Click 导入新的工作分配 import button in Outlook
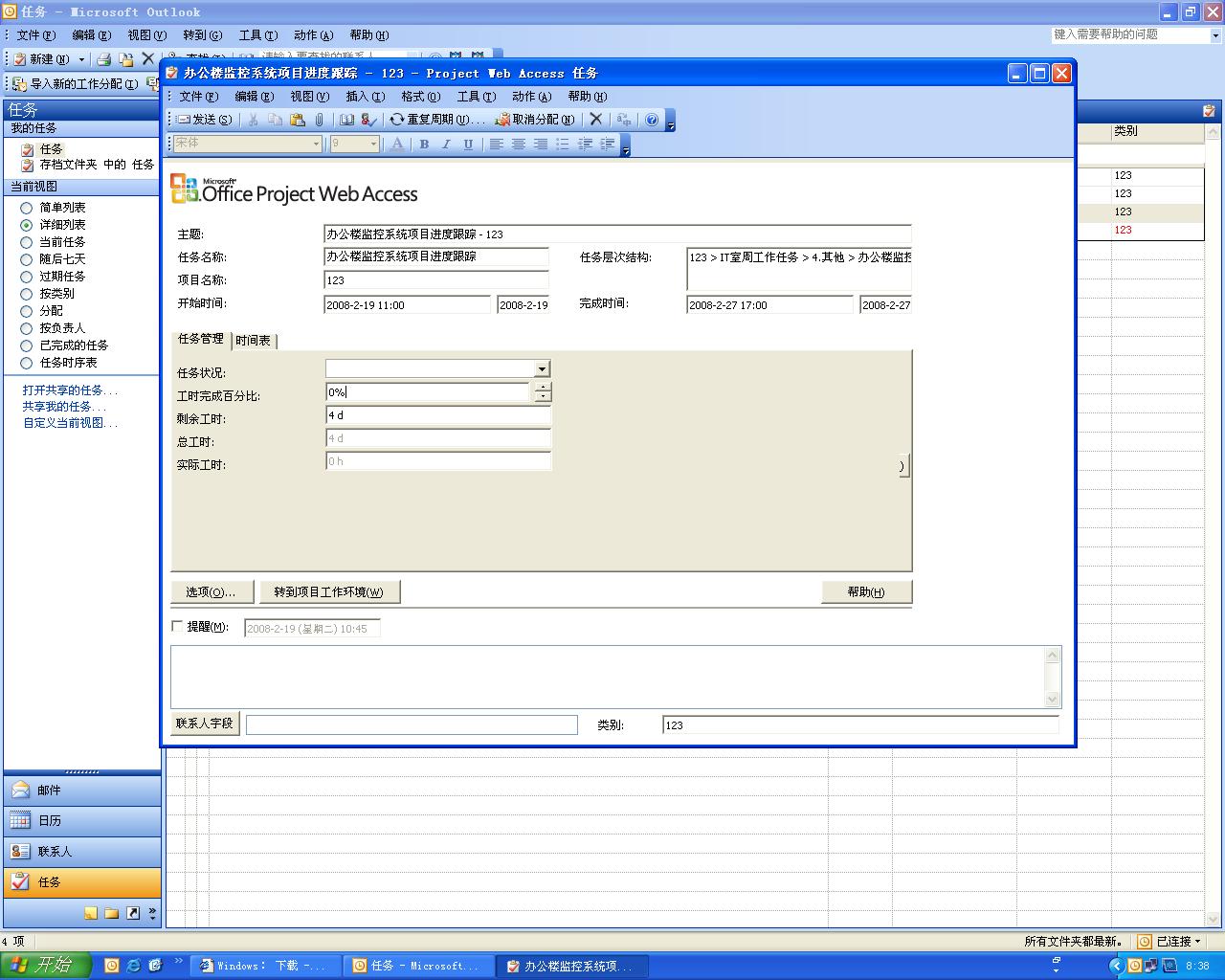This screenshot has width=1225, height=980. [x=76, y=83]
